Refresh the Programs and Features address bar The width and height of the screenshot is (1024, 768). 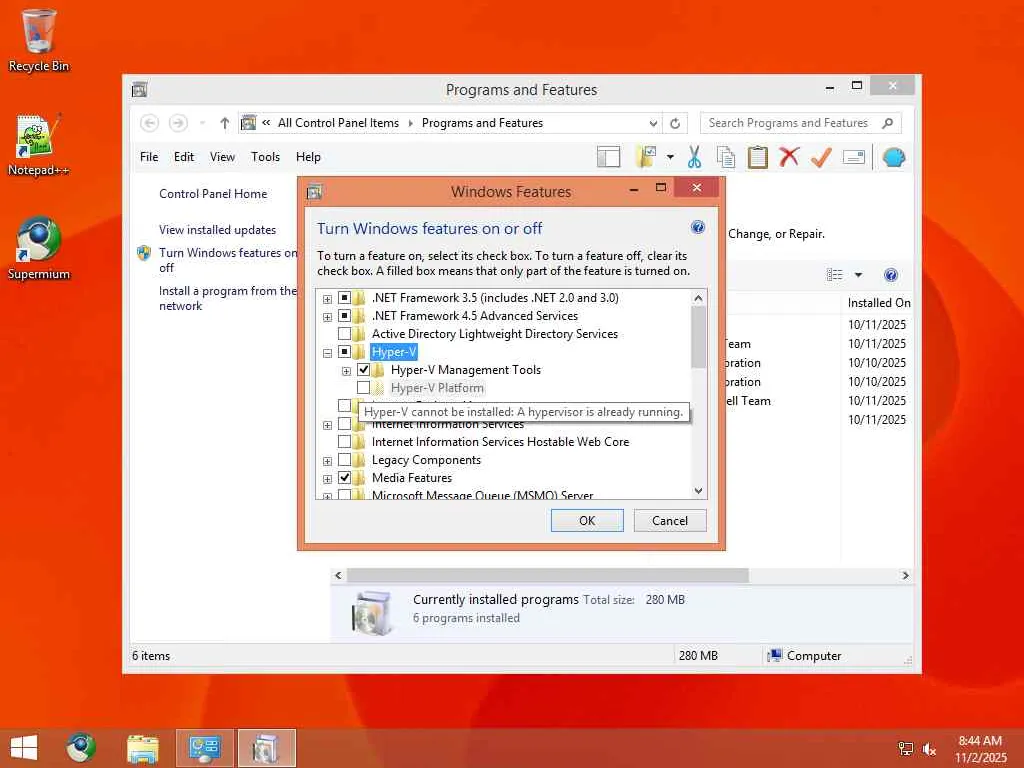[x=675, y=123]
